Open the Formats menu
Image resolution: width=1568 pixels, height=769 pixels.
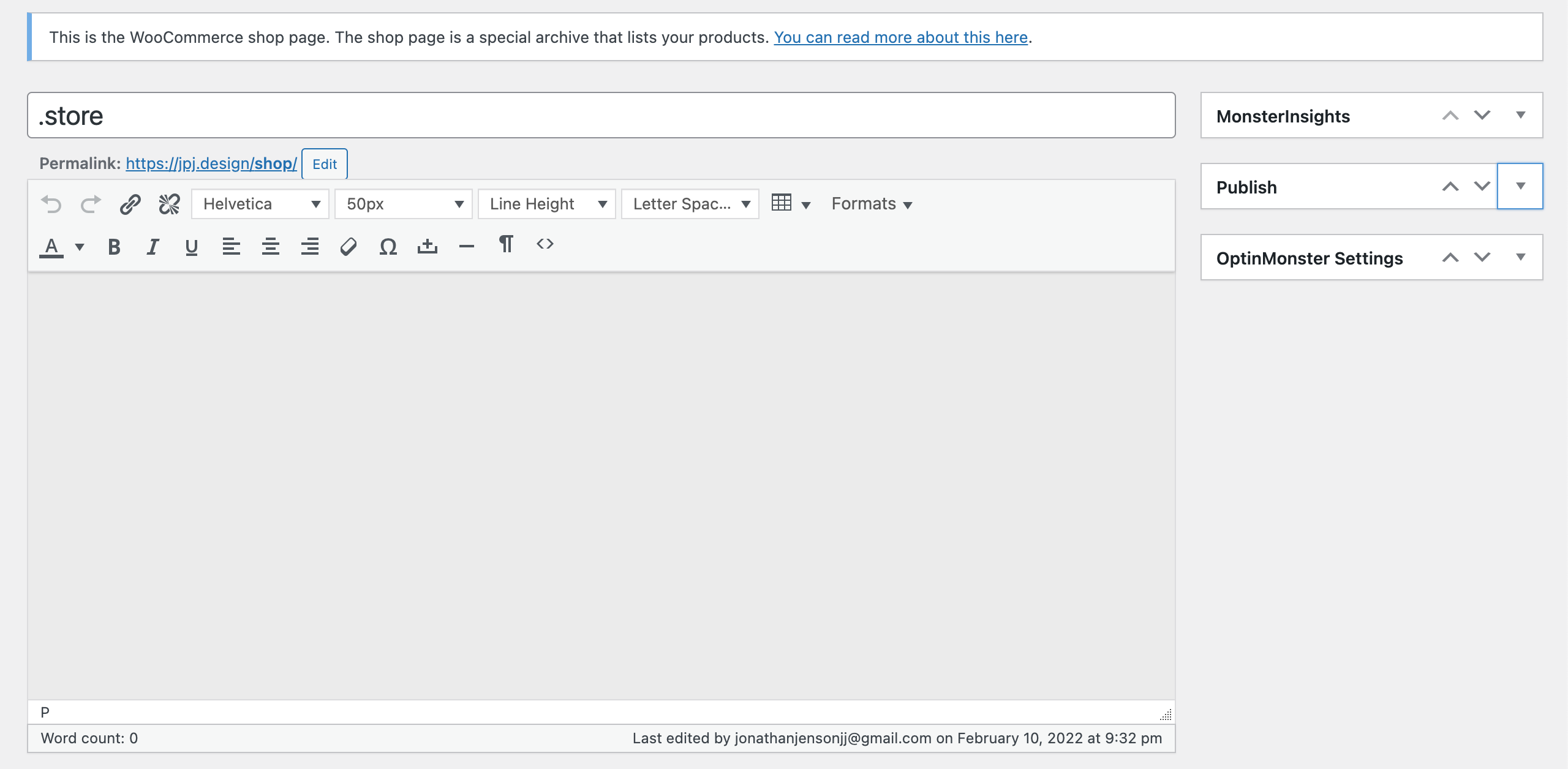tap(872, 204)
